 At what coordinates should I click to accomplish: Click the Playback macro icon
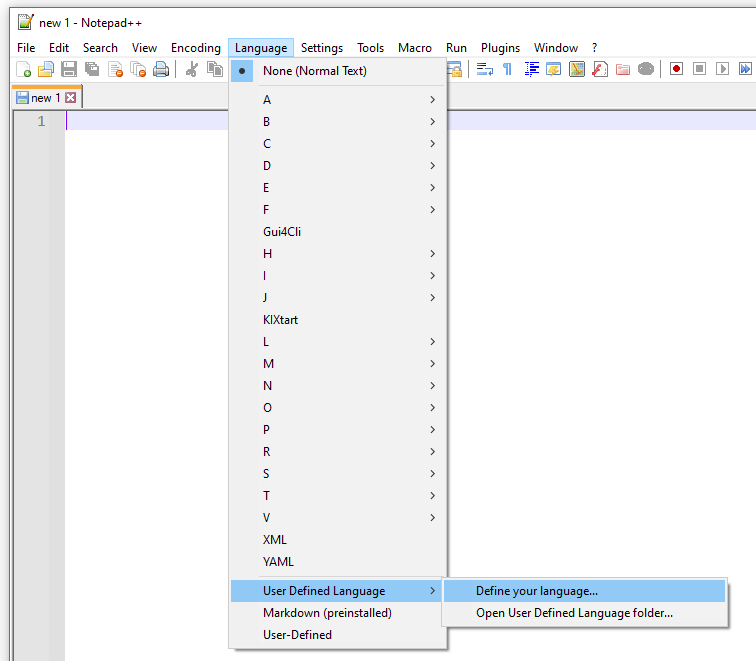pos(722,69)
